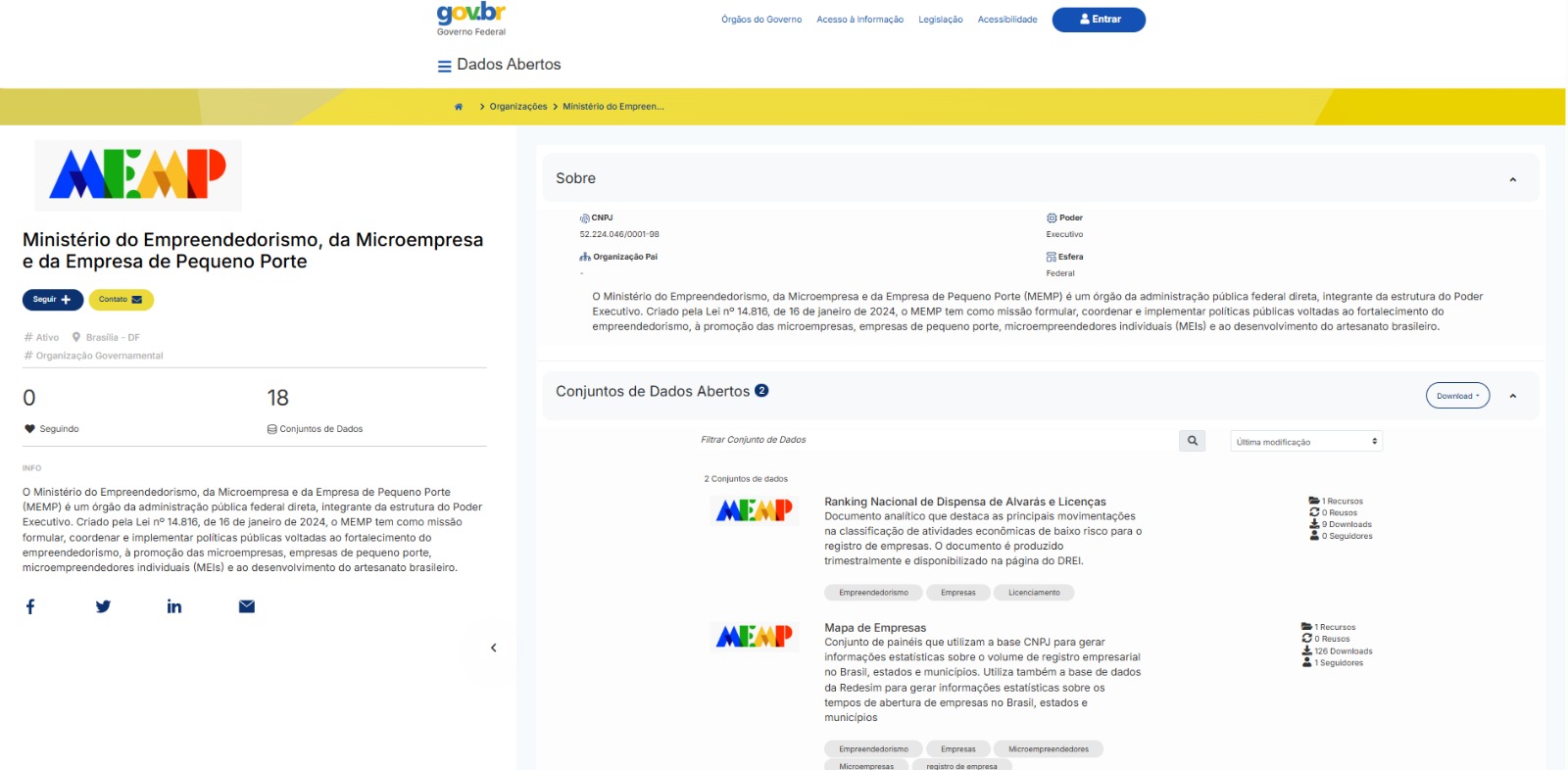Image resolution: width=1568 pixels, height=770 pixels.
Task: Click the MEMP logo in the sidebar
Action: [138, 175]
